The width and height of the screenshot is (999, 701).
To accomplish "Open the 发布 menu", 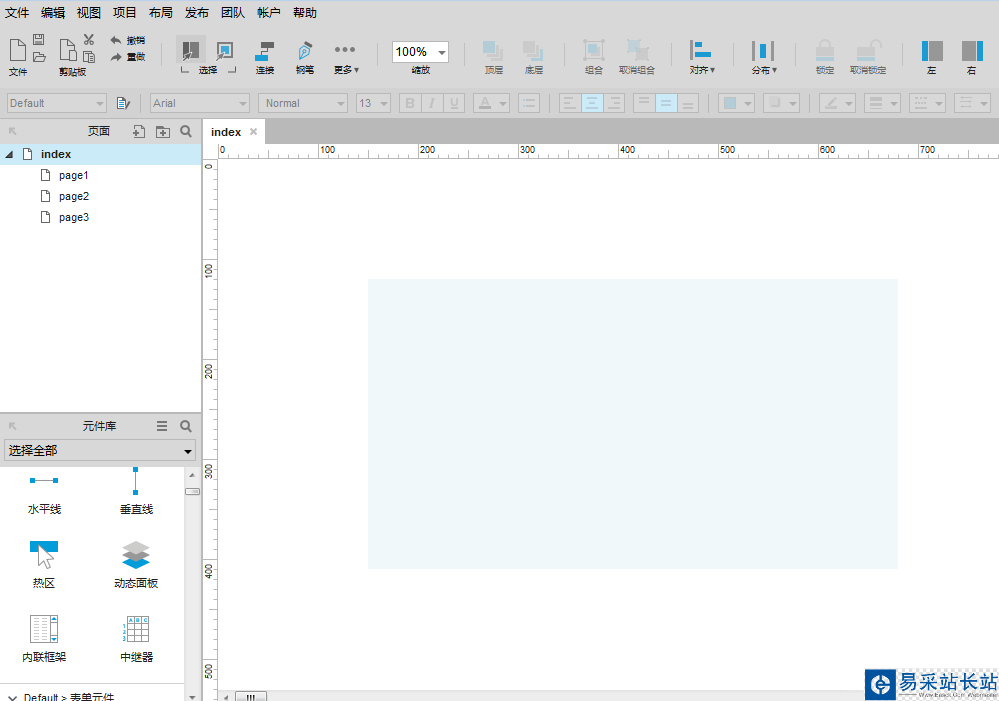I will coord(196,13).
